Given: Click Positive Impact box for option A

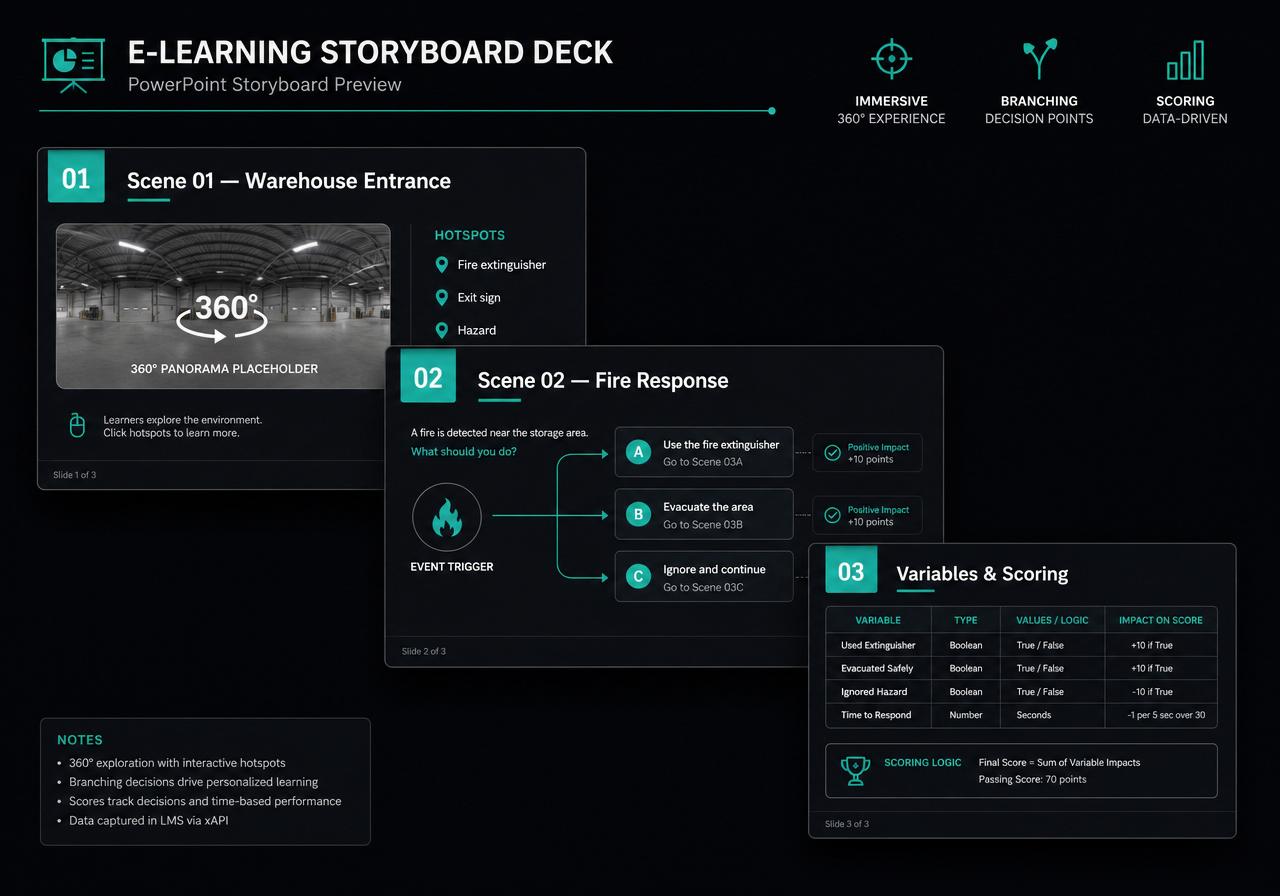Looking at the screenshot, I should point(867,453).
